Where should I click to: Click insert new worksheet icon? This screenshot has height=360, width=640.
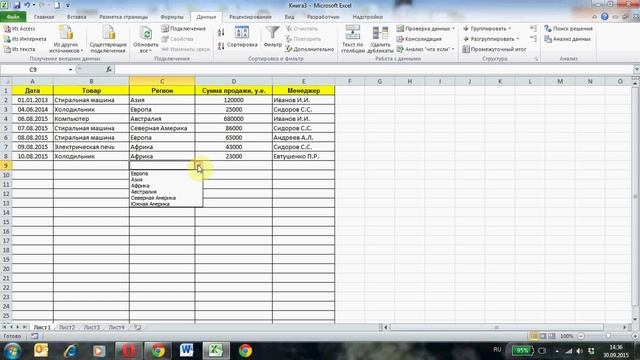(138, 327)
